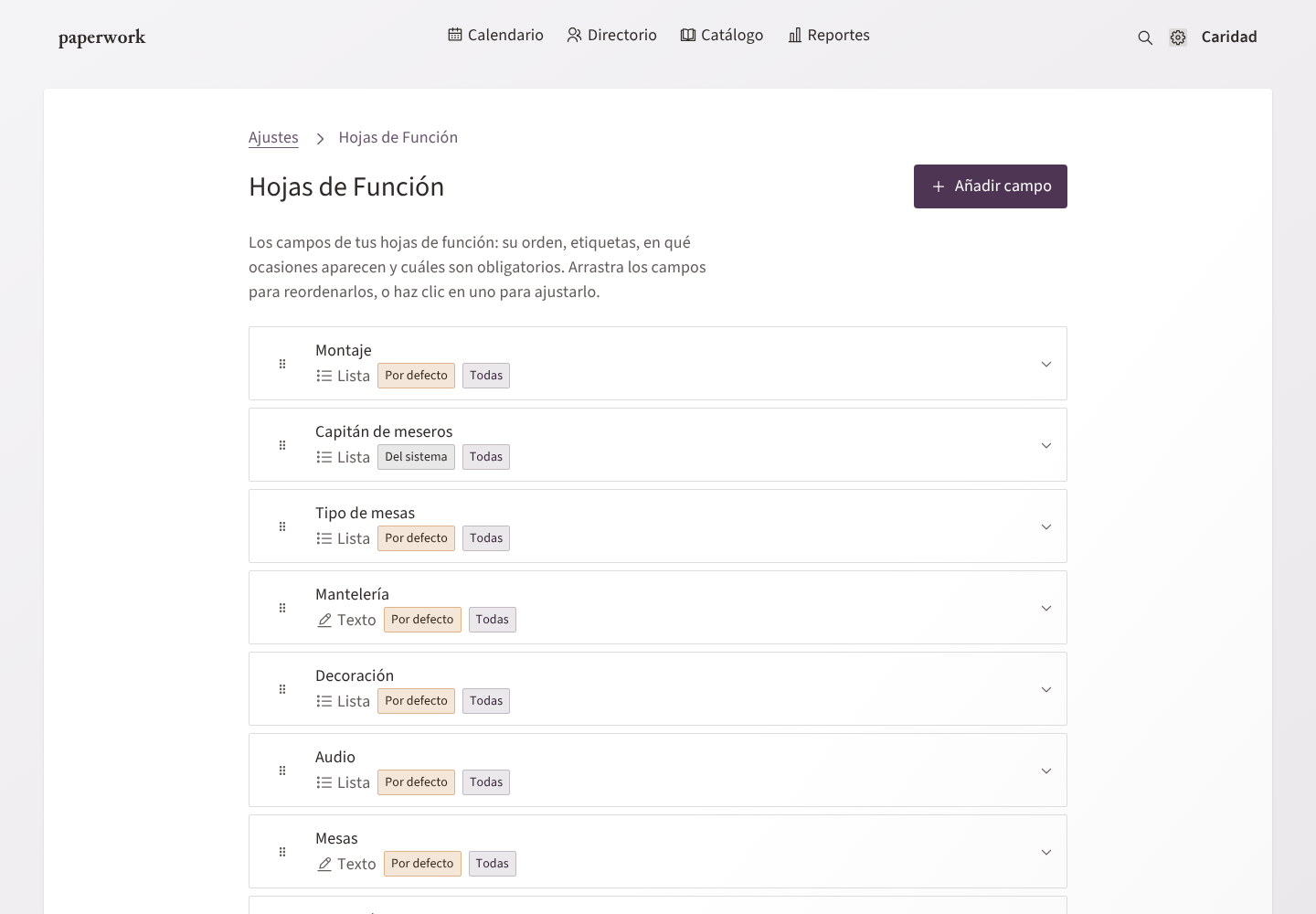Open the Catálogo menu item

coord(722,35)
